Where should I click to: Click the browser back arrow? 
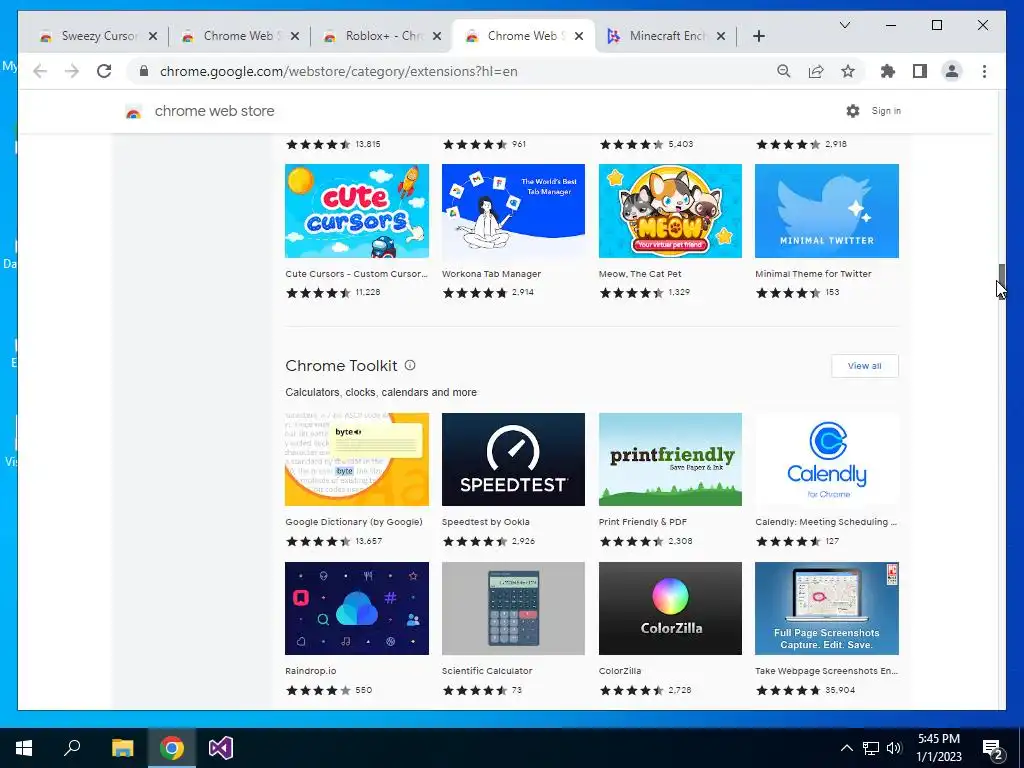click(x=40, y=71)
